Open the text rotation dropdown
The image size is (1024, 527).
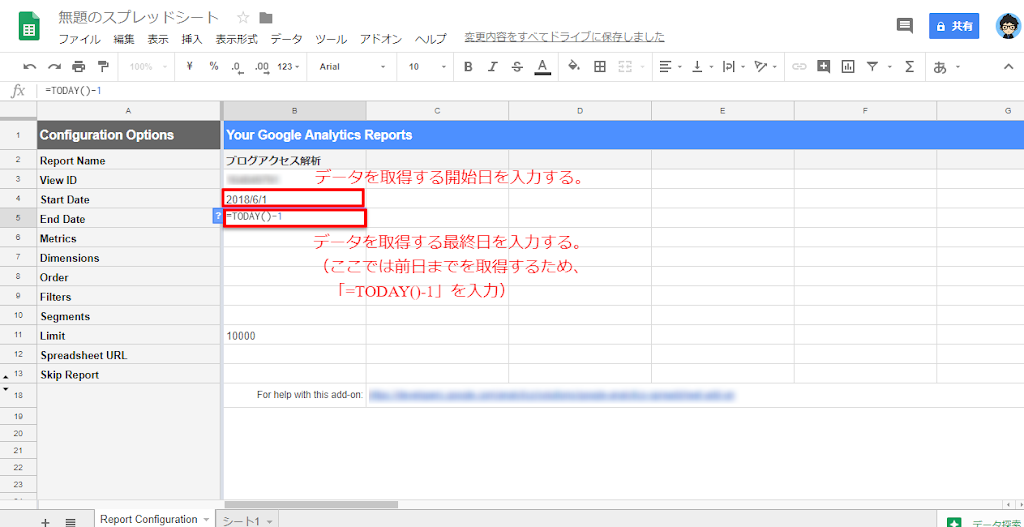tap(765, 67)
